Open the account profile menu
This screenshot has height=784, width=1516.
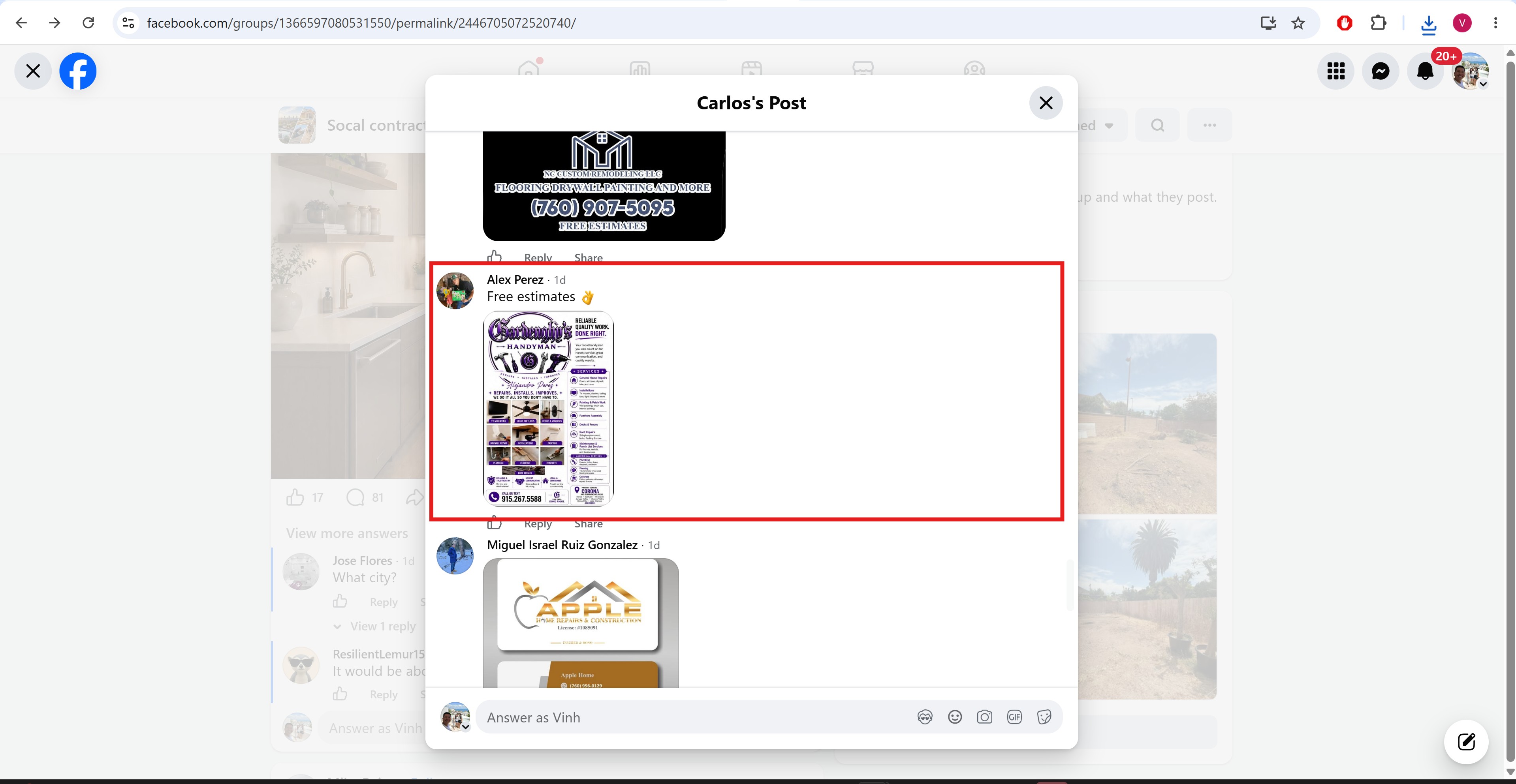(x=1470, y=71)
